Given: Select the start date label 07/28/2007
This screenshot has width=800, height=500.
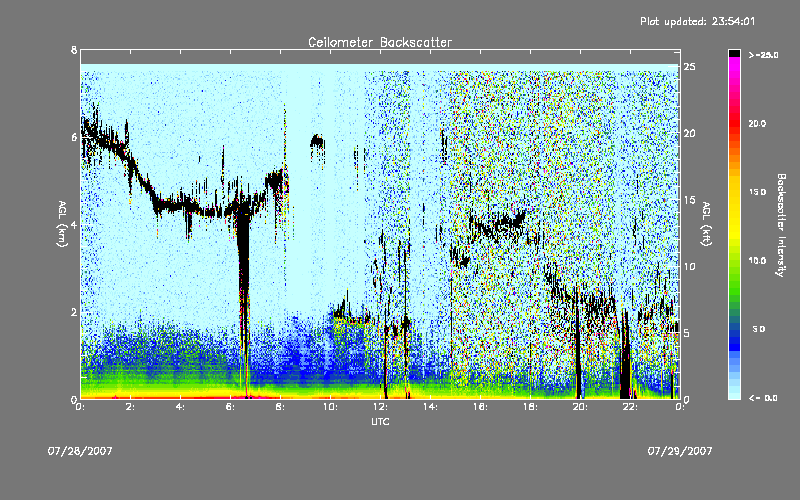Looking at the screenshot, I should [80, 451].
